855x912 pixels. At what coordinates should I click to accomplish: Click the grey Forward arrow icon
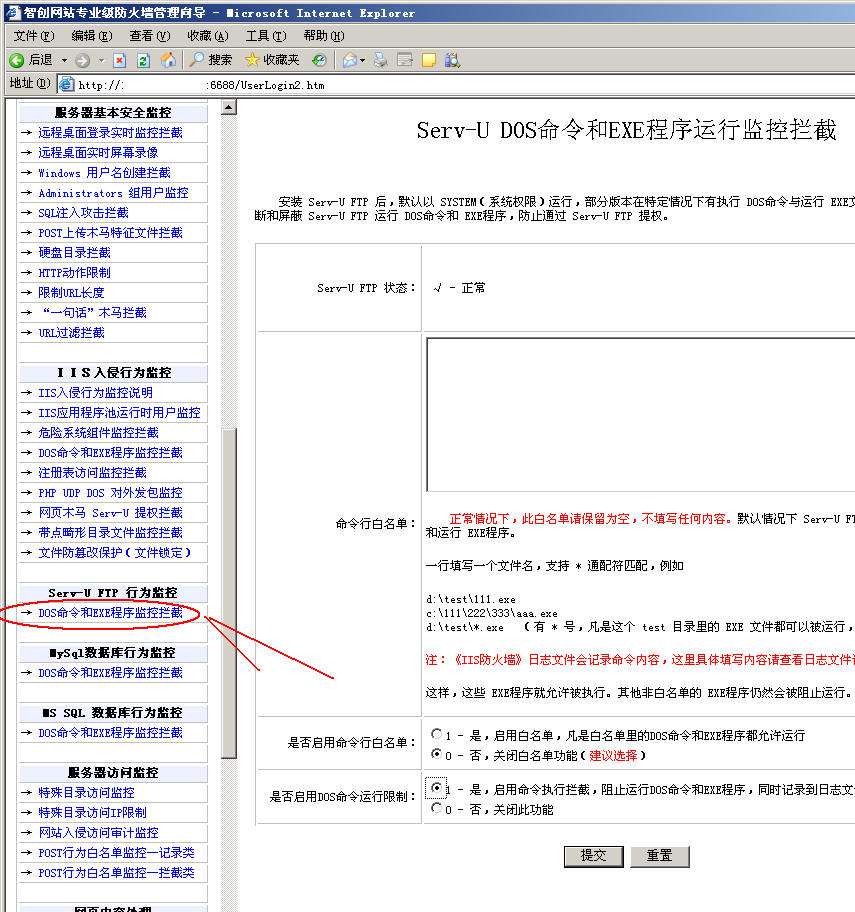coord(83,60)
